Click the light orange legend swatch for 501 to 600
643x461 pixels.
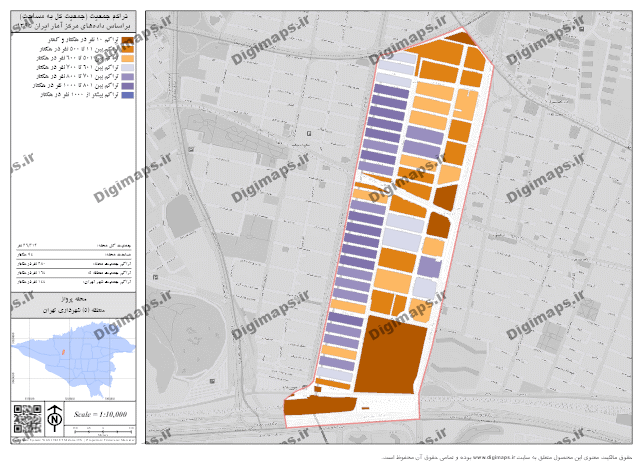point(128,58)
